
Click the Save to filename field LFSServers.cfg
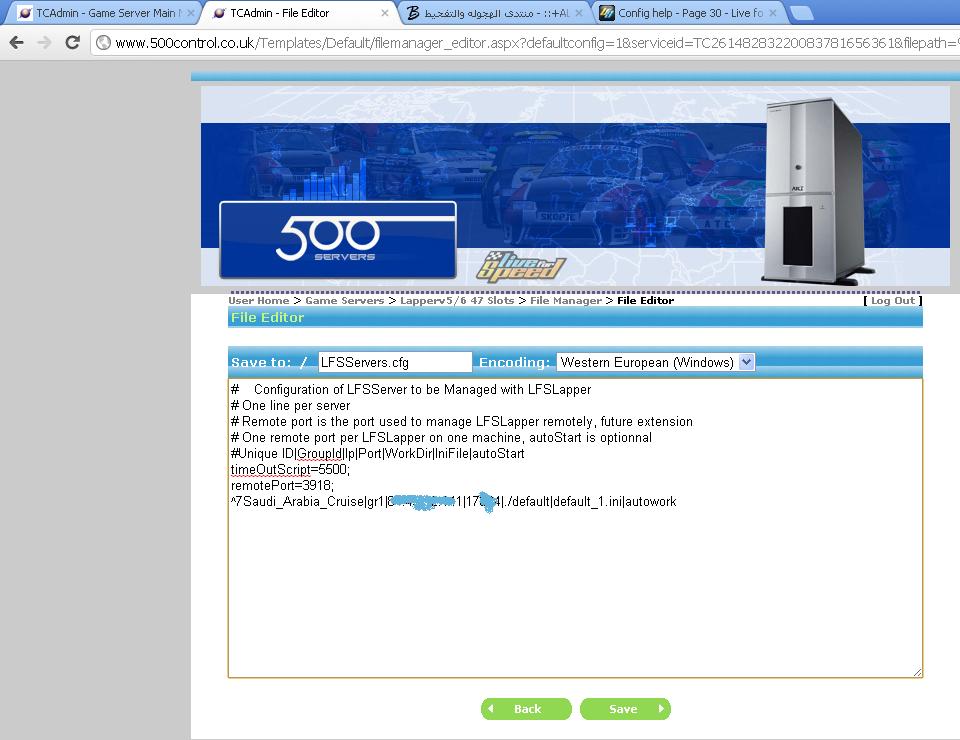(395, 362)
